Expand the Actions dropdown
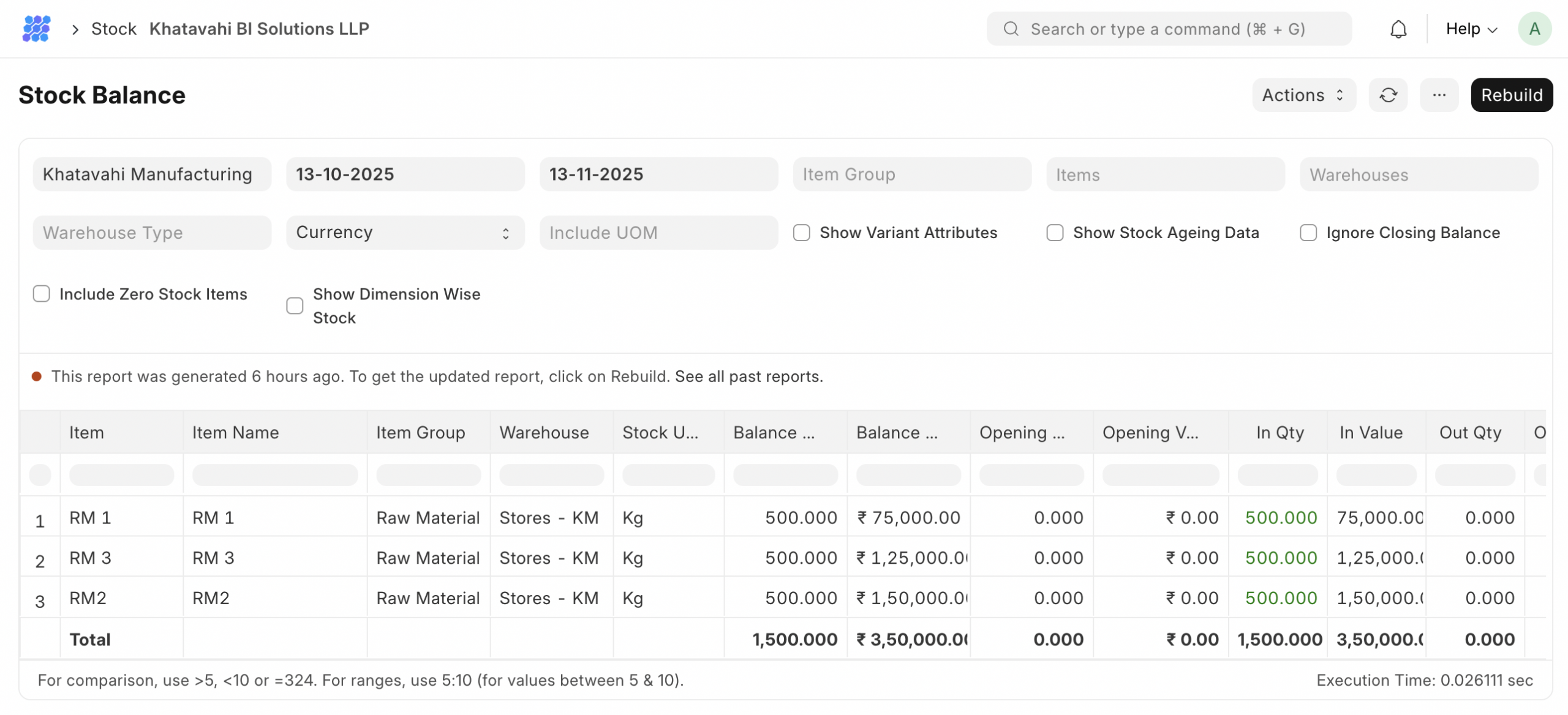 [x=1303, y=95]
